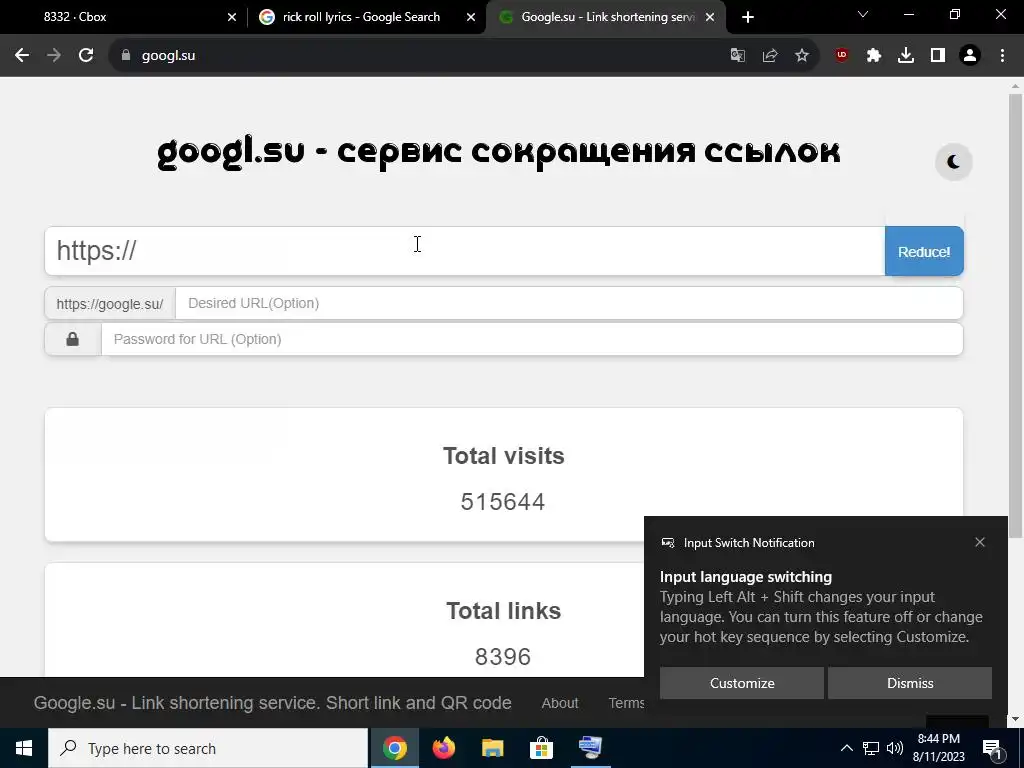Image resolution: width=1024 pixels, height=768 pixels.
Task: Click the Reduce! button
Action: coord(924,251)
